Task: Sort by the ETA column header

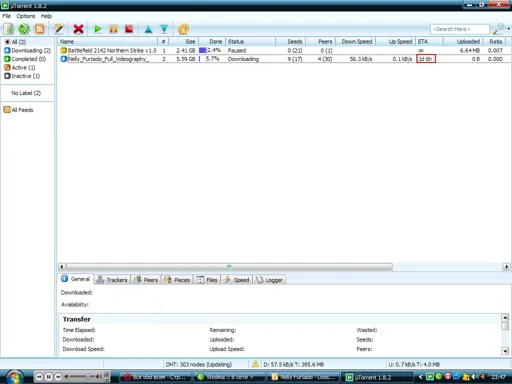Action: tap(429, 42)
